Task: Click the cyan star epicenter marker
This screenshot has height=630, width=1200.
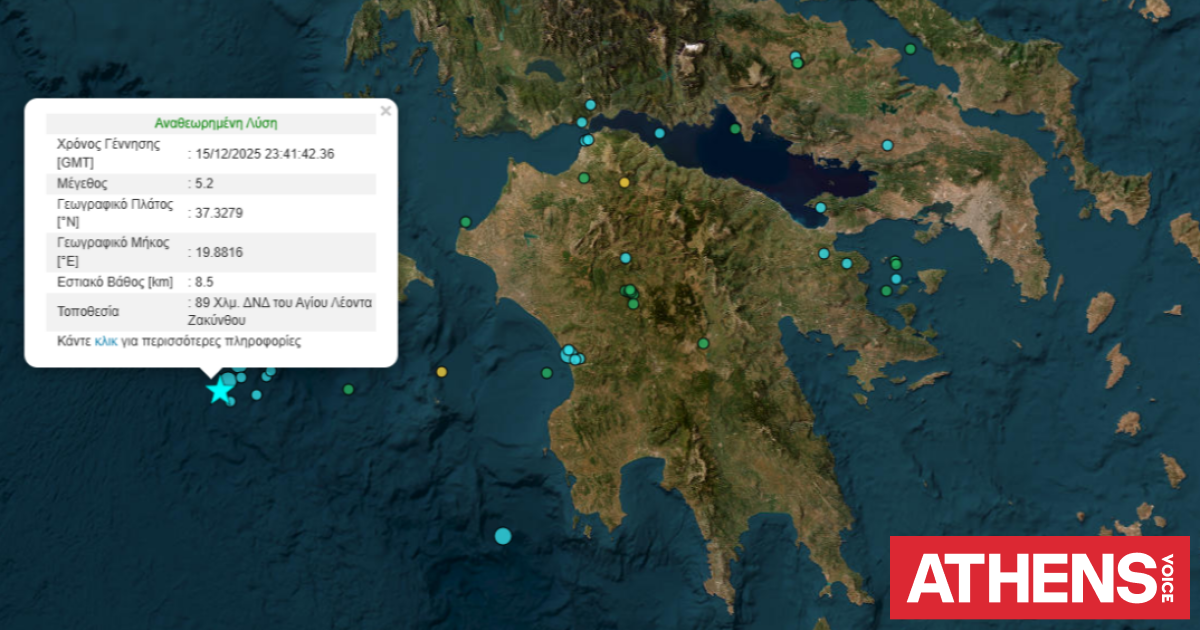Action: [x=218, y=390]
